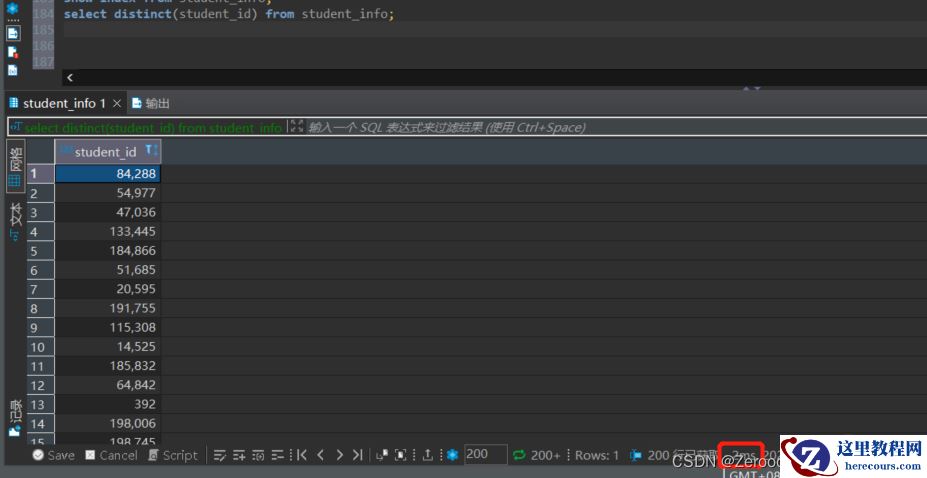Click the Save button in results toolbar
This screenshot has height=478, width=927.
52,455
